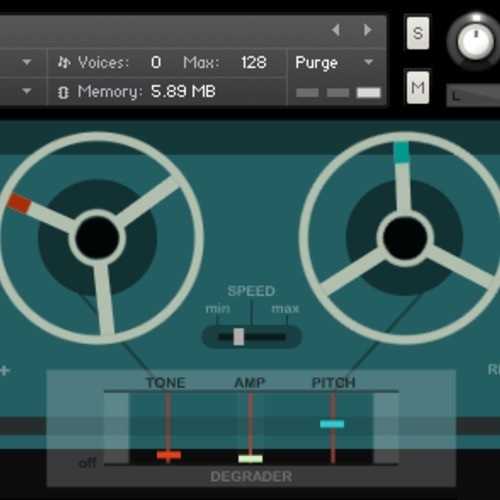
Task: Expand the dropdown arrow left of Voices
Action: [27, 62]
